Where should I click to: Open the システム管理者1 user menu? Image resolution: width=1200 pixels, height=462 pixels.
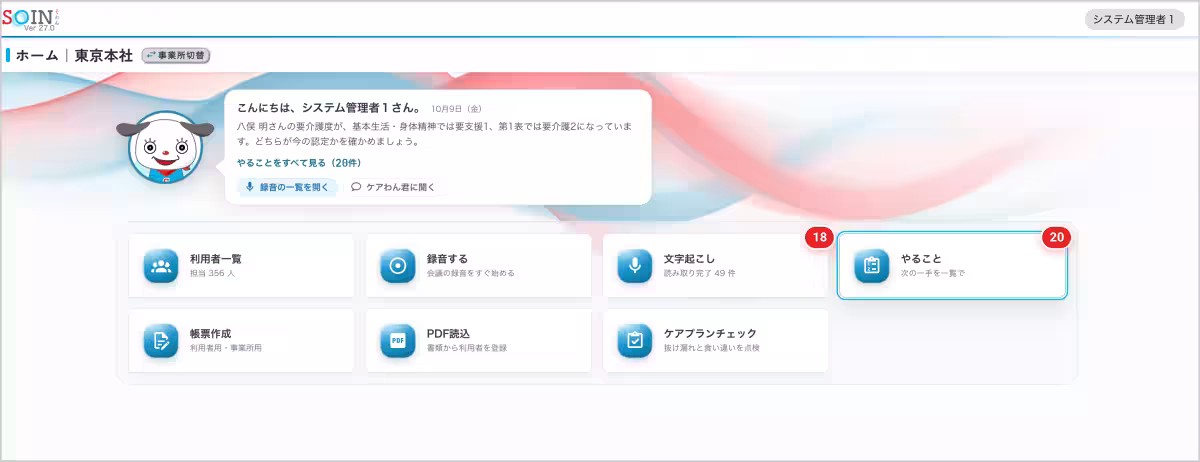tap(1133, 19)
